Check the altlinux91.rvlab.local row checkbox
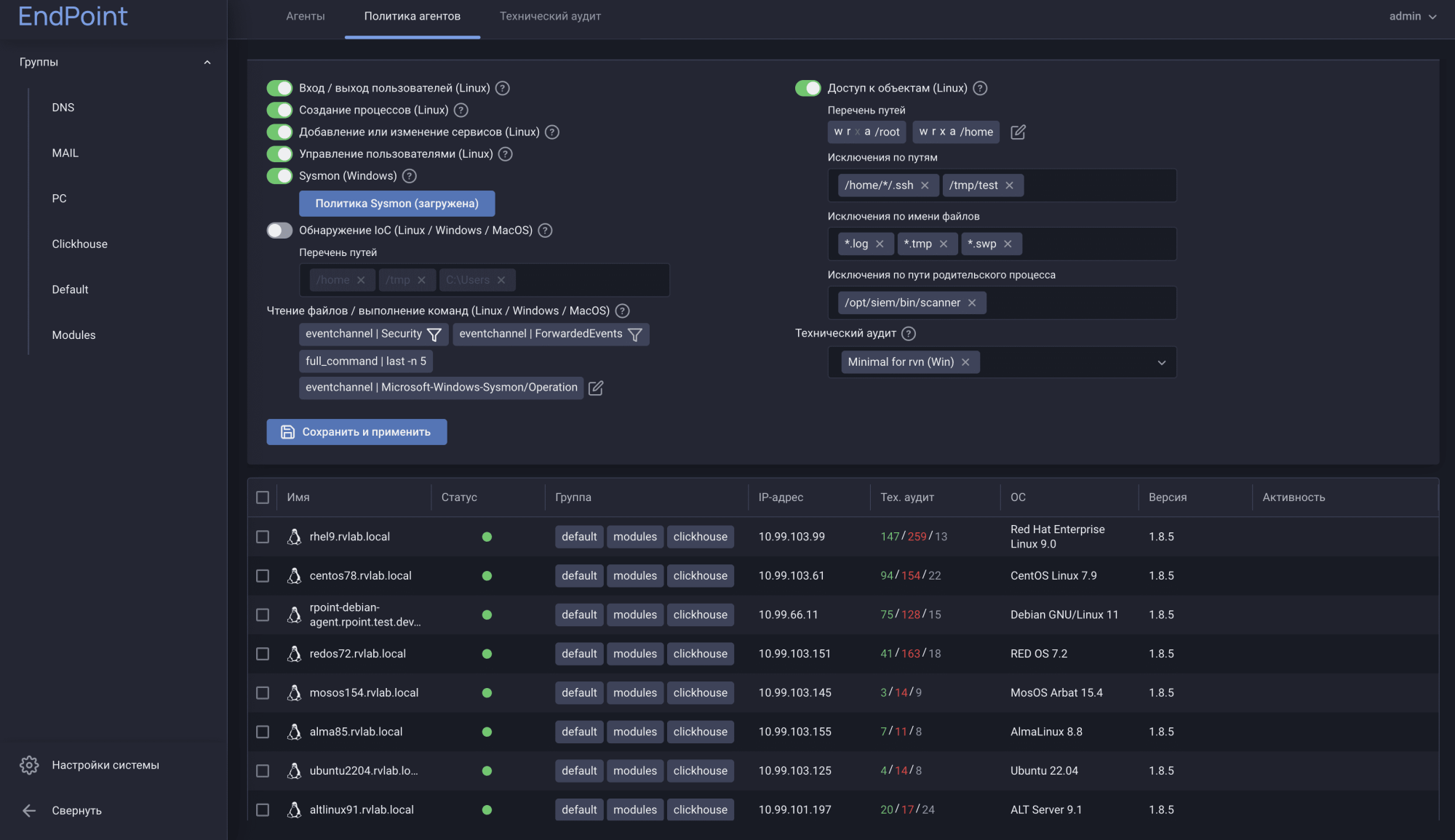1455x840 pixels. [x=263, y=810]
